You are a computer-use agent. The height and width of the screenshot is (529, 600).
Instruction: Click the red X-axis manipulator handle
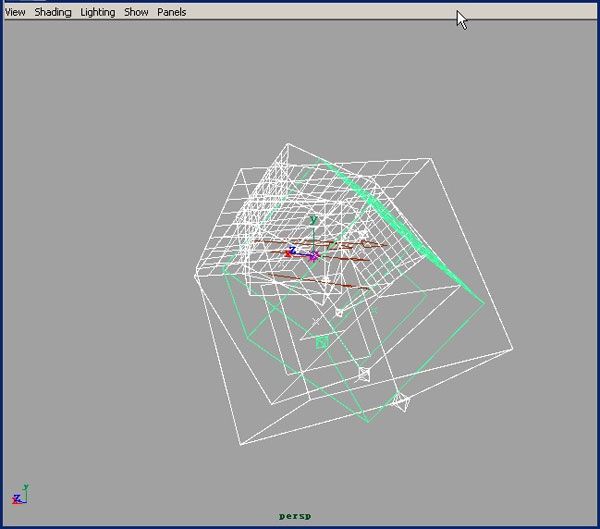tap(288, 254)
